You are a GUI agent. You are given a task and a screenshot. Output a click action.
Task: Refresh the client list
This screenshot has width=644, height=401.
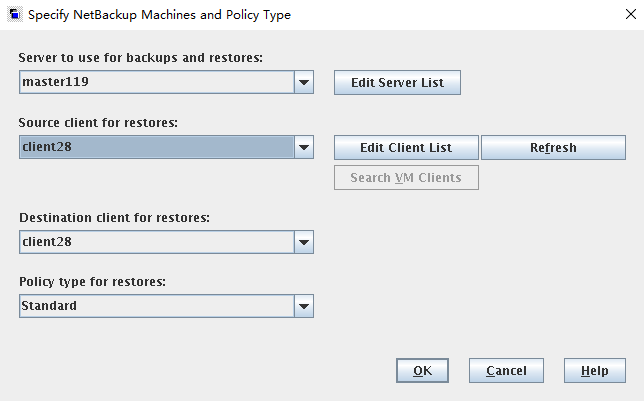tap(553, 148)
